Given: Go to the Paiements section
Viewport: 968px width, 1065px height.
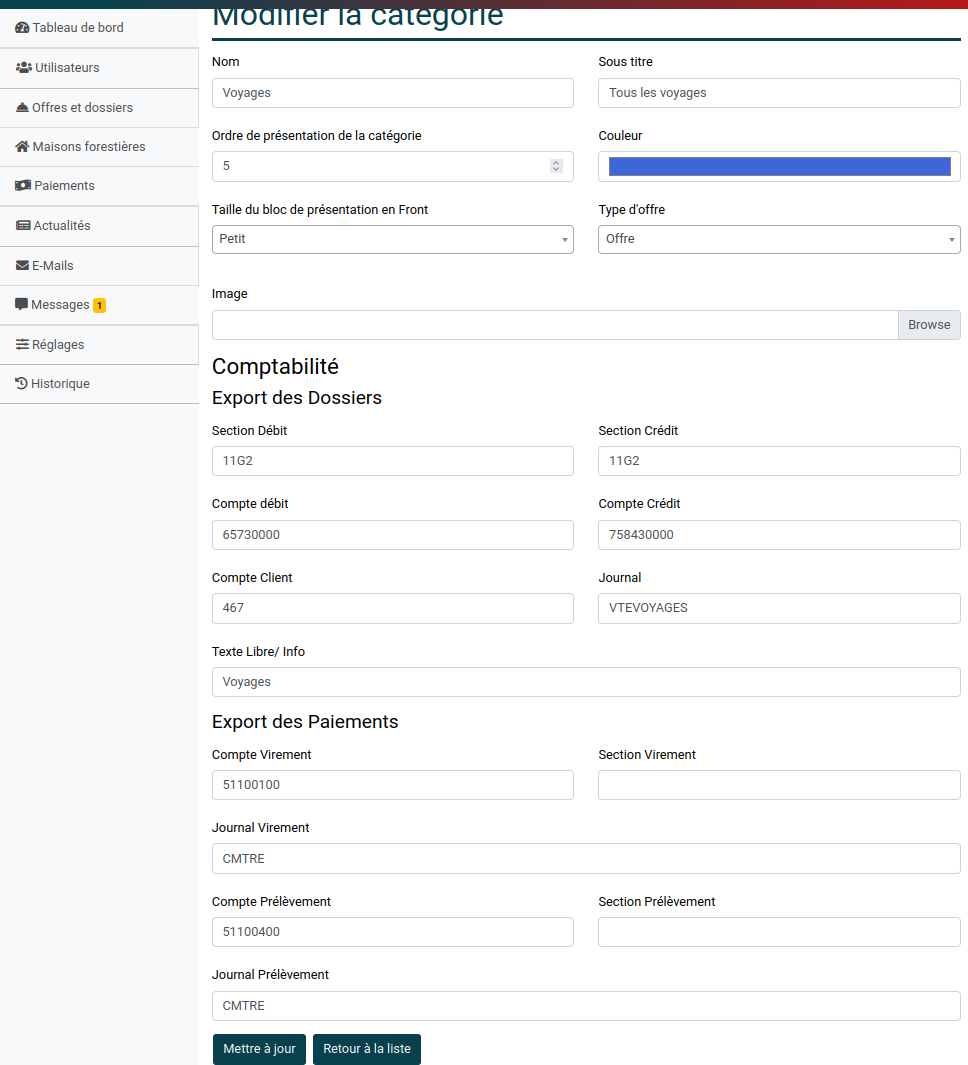Looking at the screenshot, I should (60, 186).
